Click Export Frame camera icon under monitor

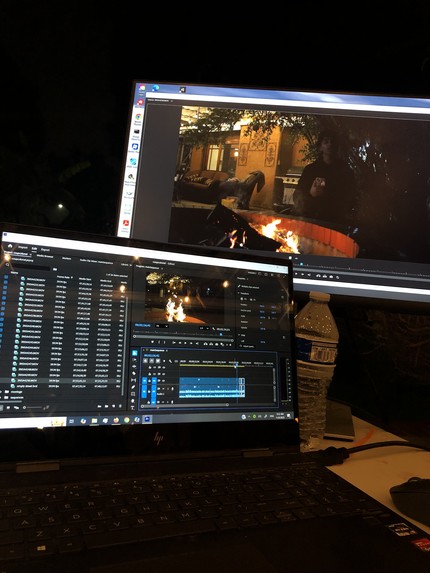coord(217,343)
